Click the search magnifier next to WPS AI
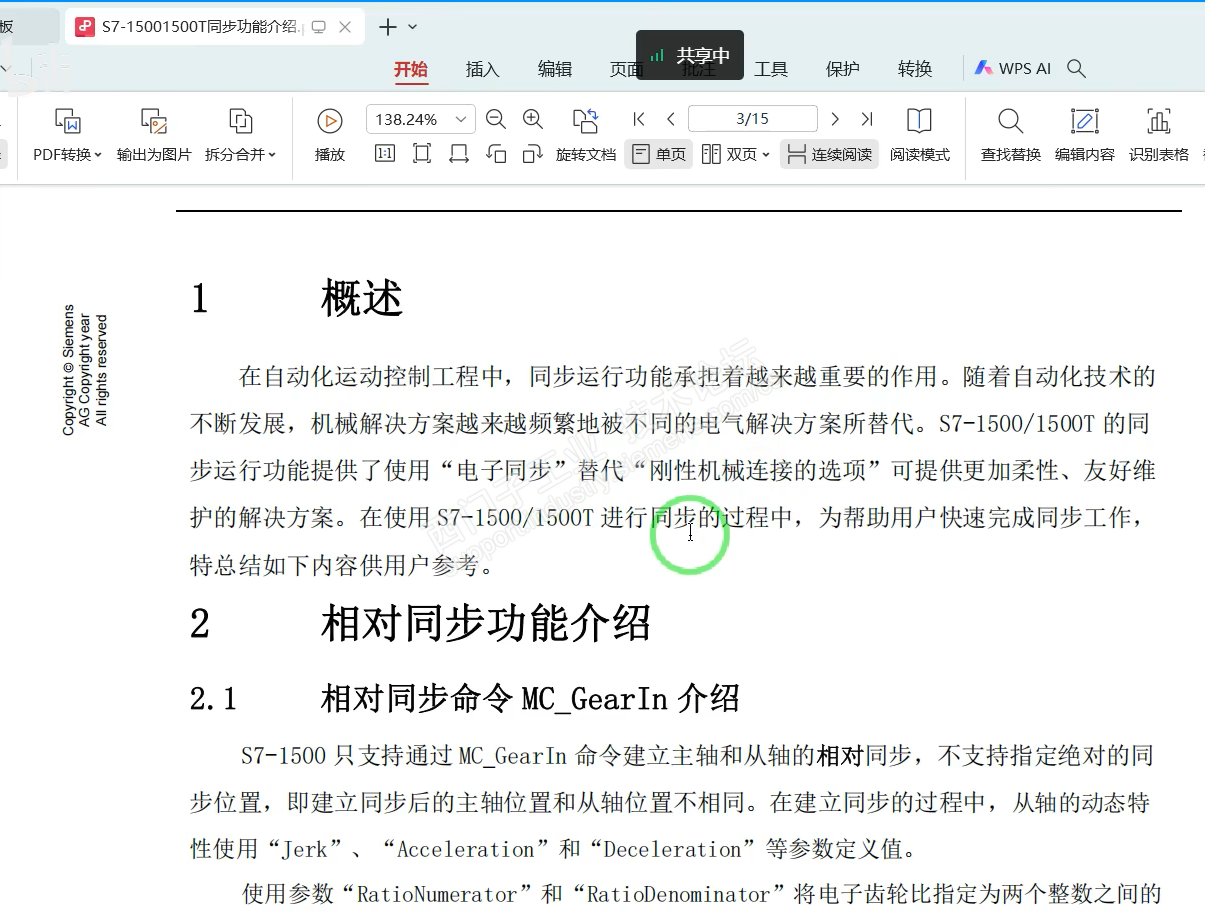Viewport: 1205px width, 916px height. pos(1076,68)
